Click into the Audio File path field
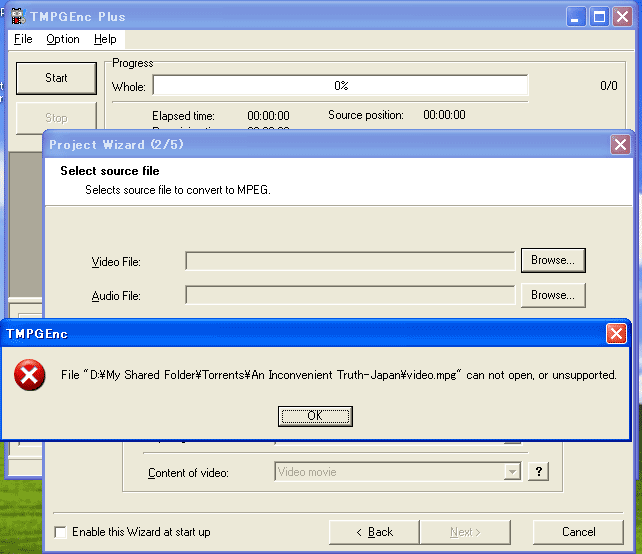The image size is (642, 554). pyautogui.click(x=350, y=295)
